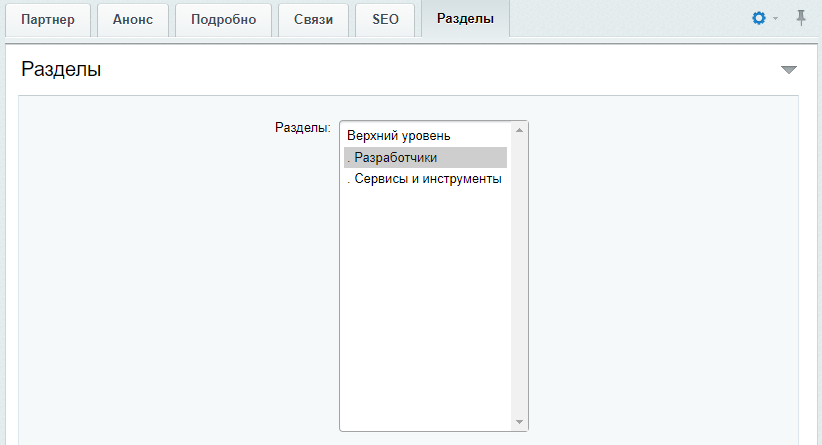The image size is (822, 445).
Task: Choose Сервисы и инструменты list option
Action: tap(425, 179)
